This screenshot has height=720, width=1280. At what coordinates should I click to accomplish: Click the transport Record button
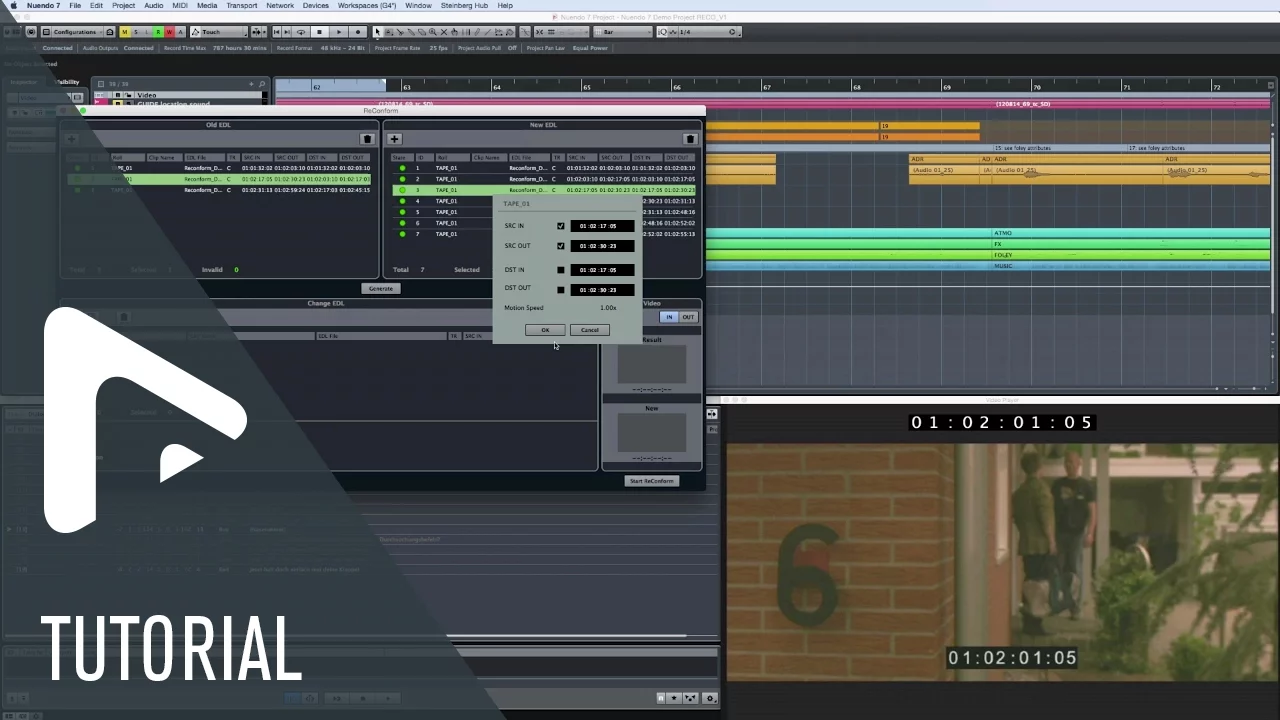click(357, 32)
